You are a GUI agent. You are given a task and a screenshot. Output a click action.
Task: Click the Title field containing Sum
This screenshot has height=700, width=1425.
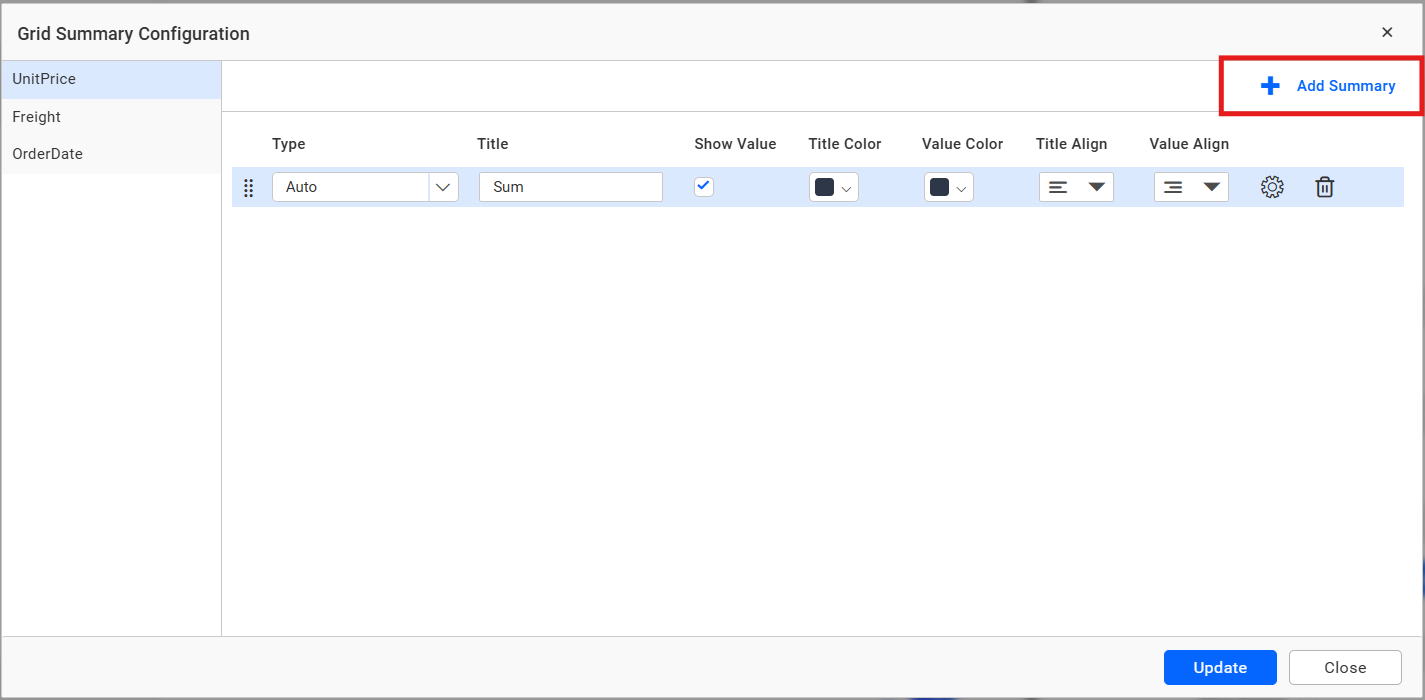[x=570, y=187]
